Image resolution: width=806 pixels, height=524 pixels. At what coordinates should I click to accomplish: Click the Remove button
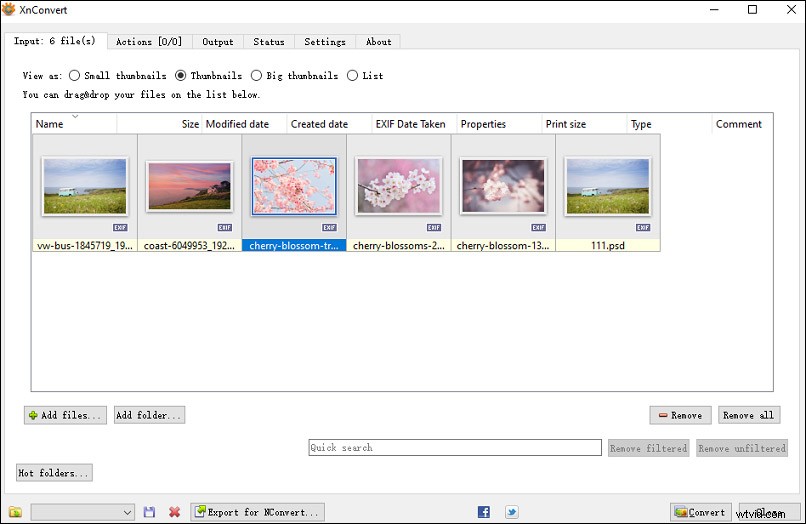(681, 415)
